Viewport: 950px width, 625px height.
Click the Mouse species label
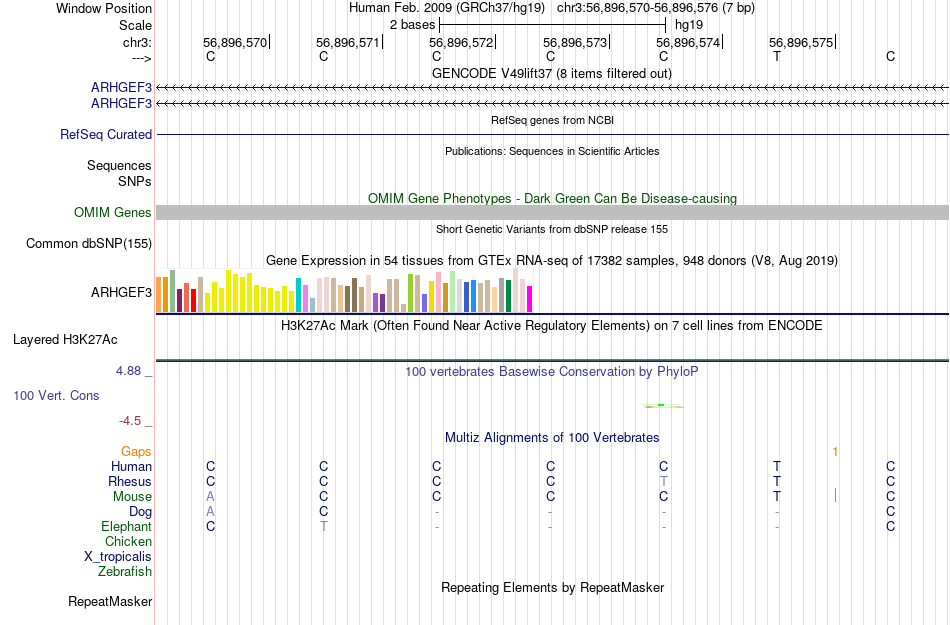point(133,497)
